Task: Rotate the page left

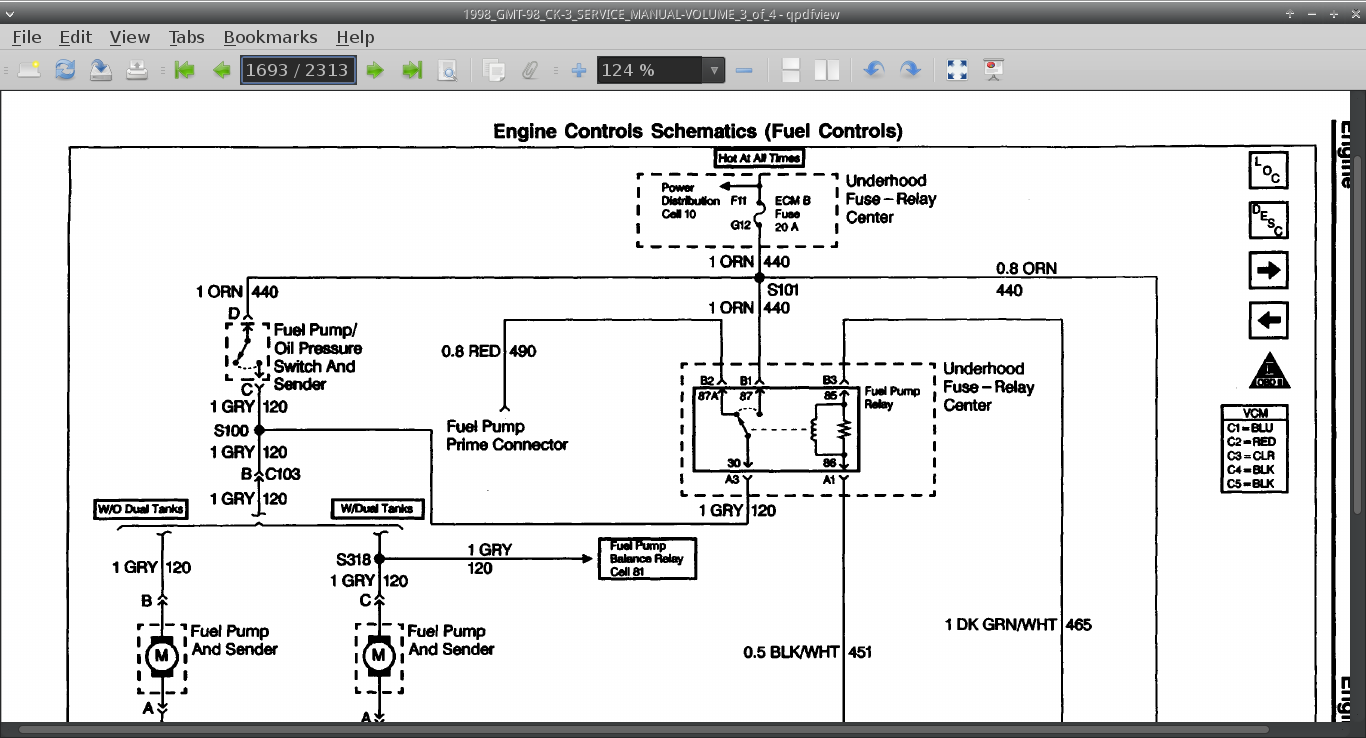Action: 874,70
